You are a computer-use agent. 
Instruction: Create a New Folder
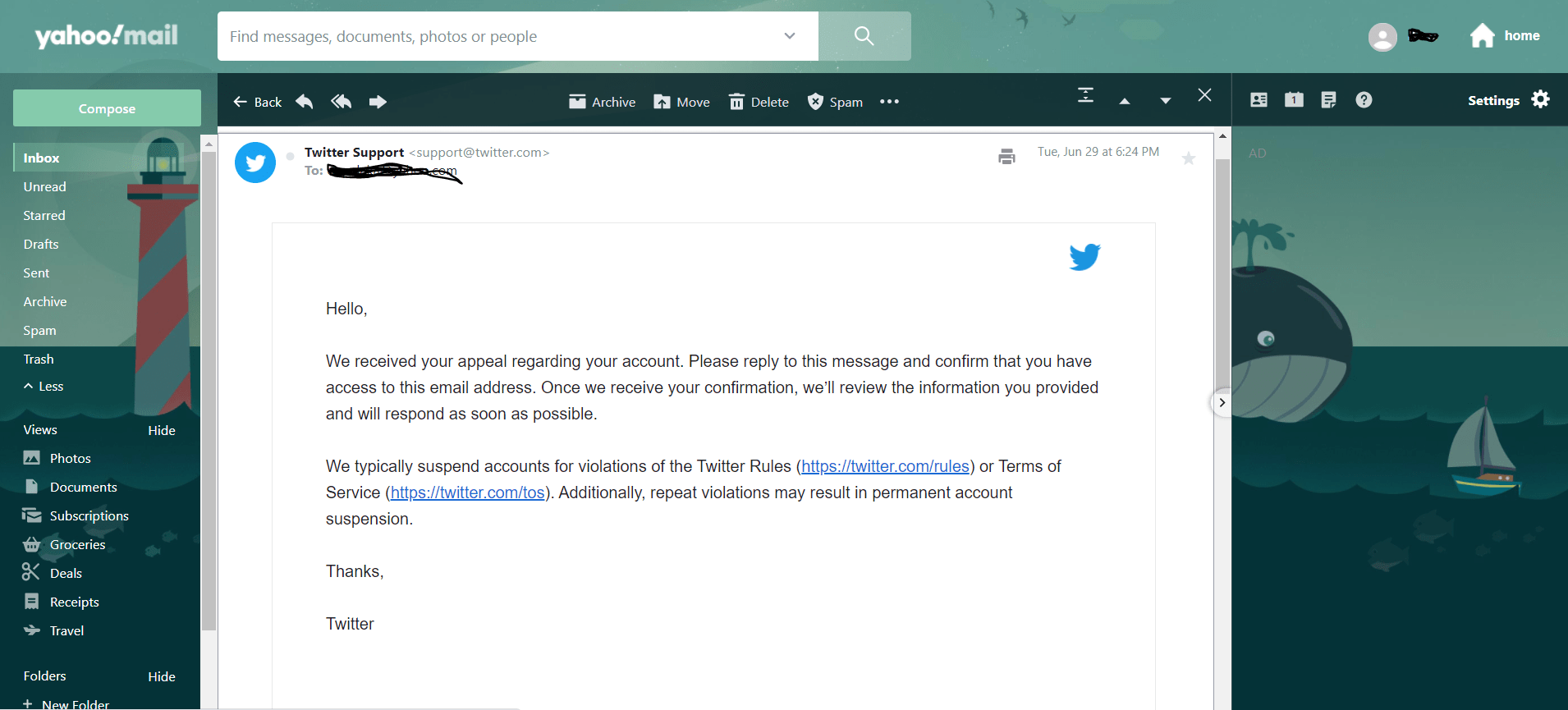pyautogui.click(x=66, y=703)
